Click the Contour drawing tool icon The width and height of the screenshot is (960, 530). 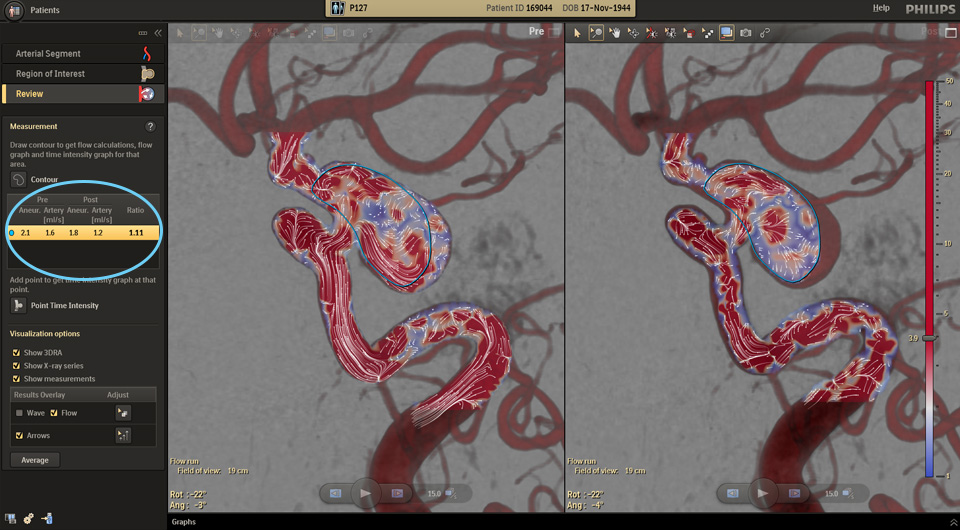pyautogui.click(x=19, y=180)
